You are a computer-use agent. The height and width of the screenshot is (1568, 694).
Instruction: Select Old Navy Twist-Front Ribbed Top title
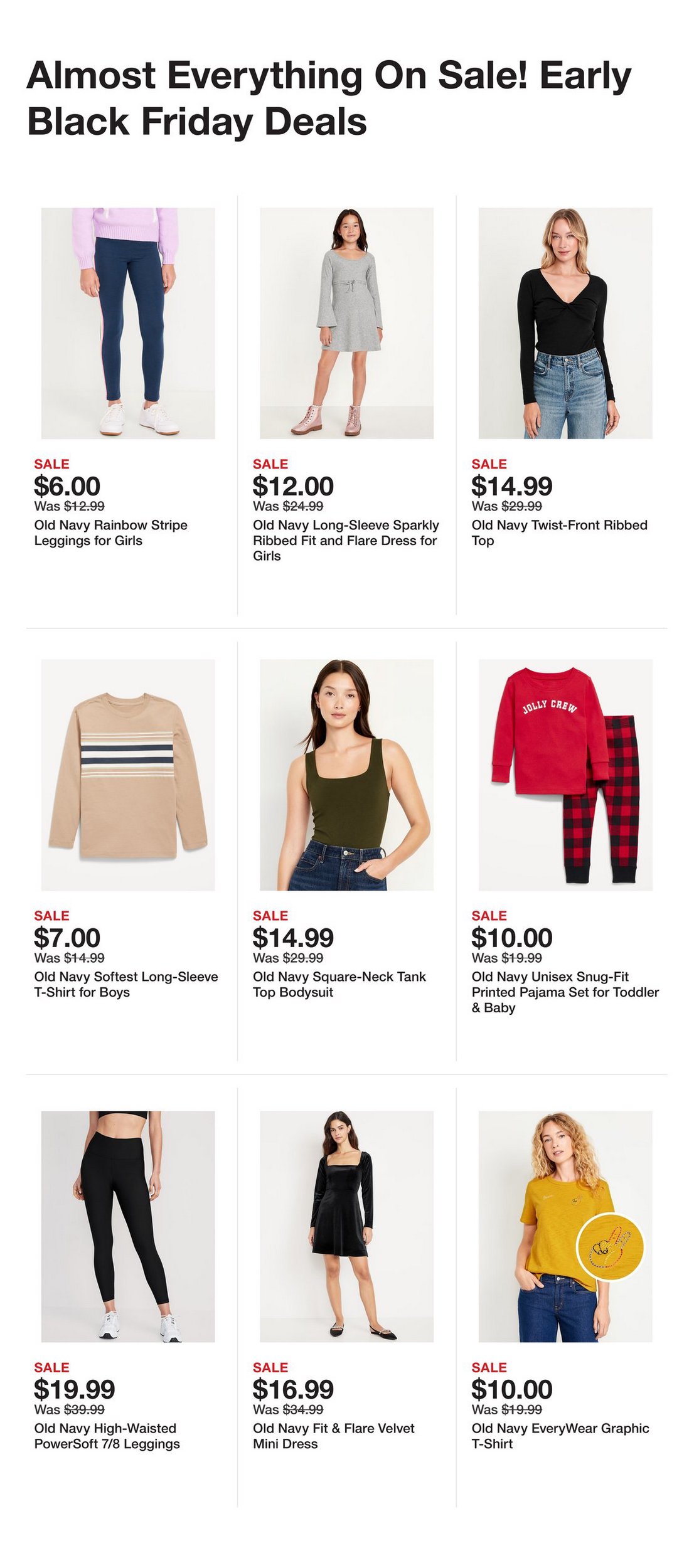tap(559, 532)
